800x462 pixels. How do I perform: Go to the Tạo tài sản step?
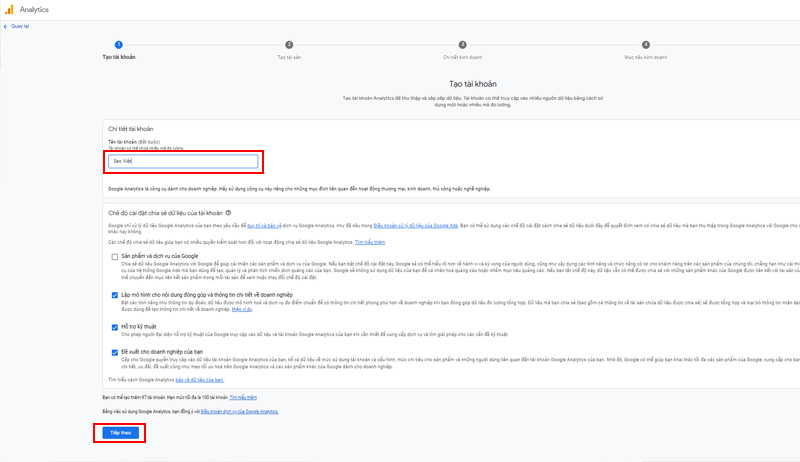[x=289, y=57]
